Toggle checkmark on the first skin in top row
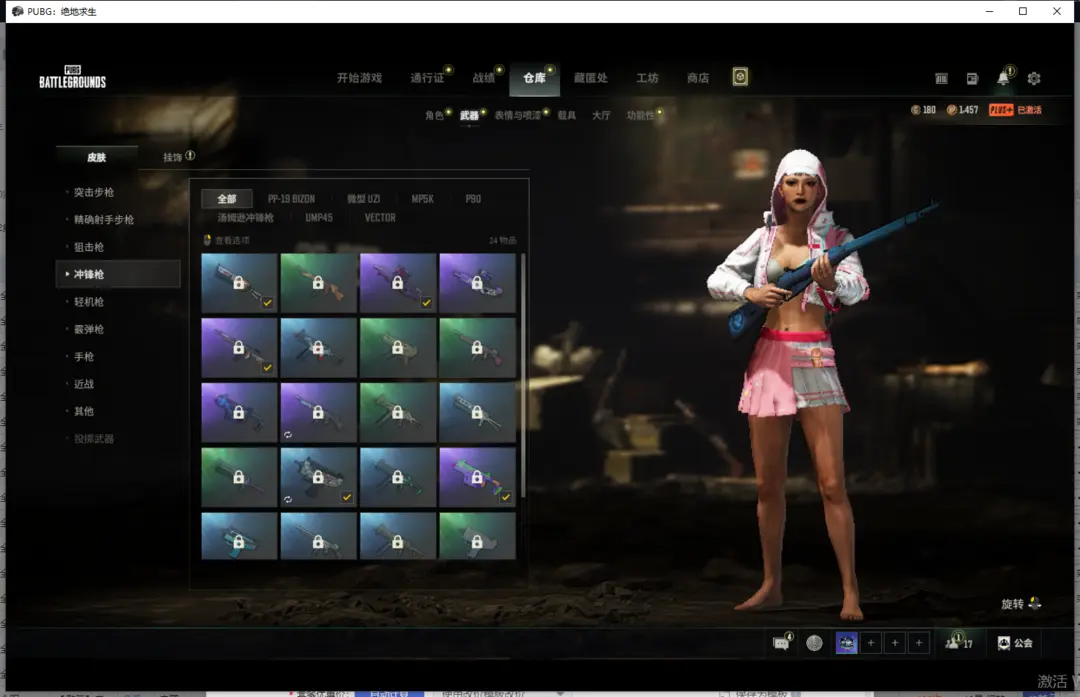Image resolution: width=1080 pixels, height=697 pixels. pos(267,302)
